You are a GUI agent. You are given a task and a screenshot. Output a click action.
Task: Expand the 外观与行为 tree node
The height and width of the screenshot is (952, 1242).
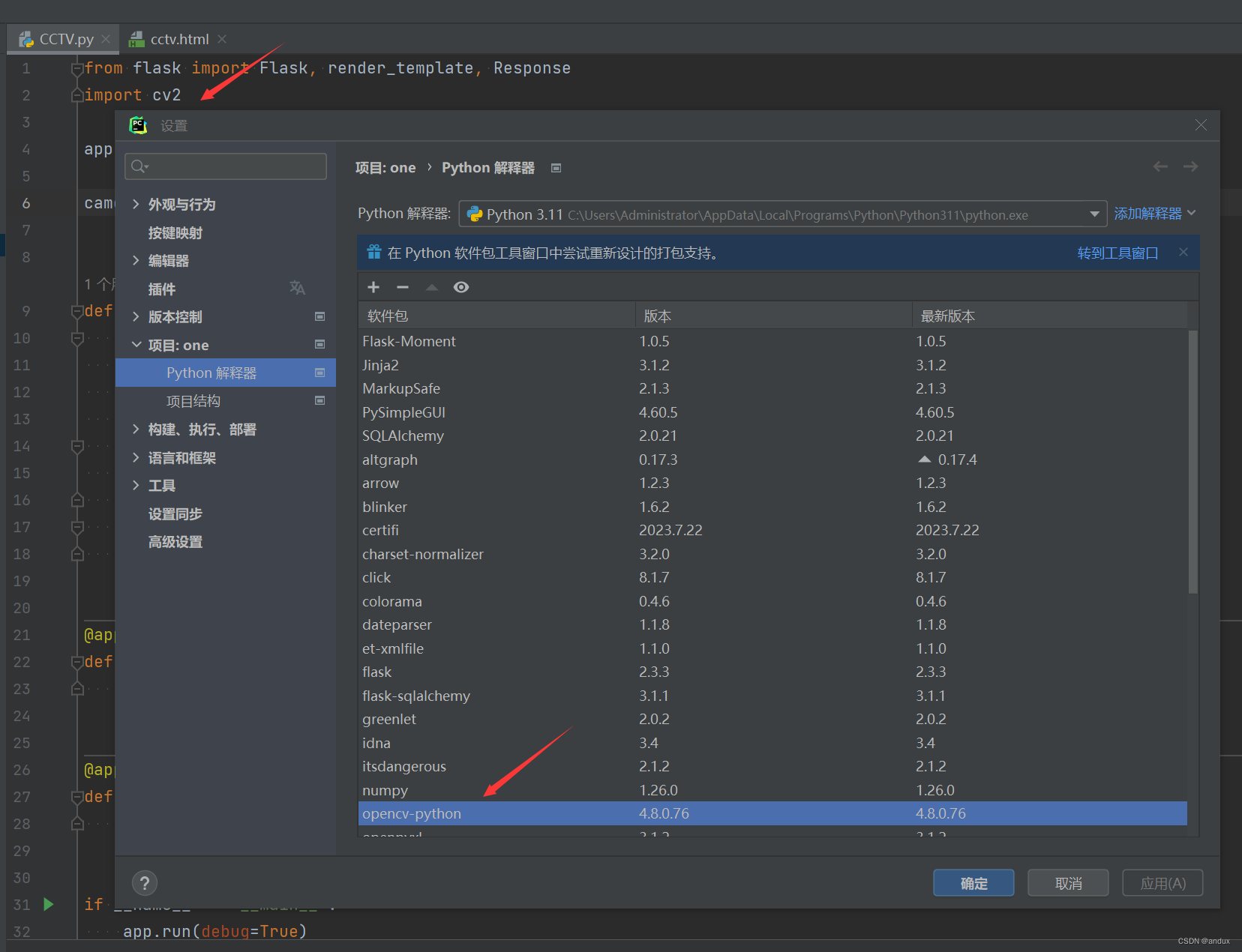136,204
